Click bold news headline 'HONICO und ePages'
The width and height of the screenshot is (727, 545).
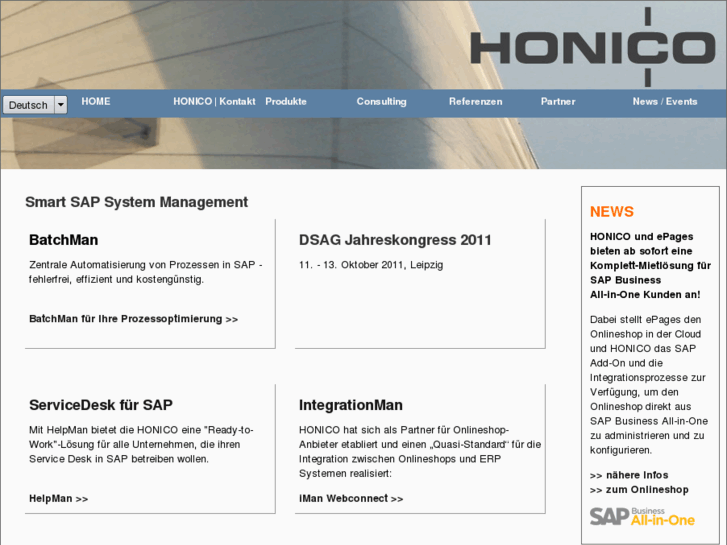point(650,265)
